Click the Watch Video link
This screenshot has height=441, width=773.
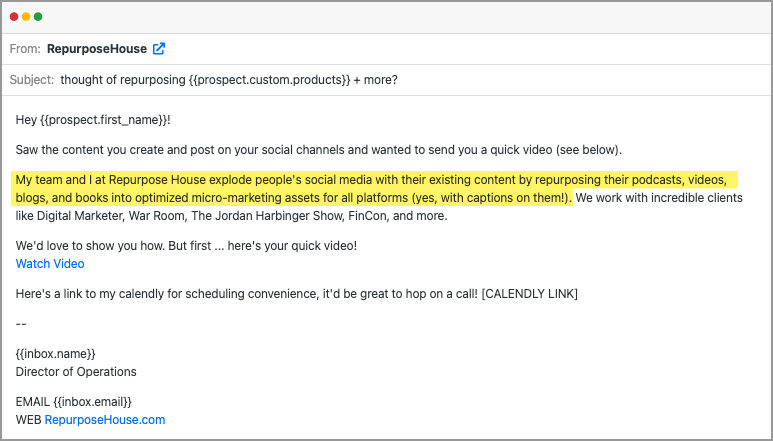coord(50,264)
